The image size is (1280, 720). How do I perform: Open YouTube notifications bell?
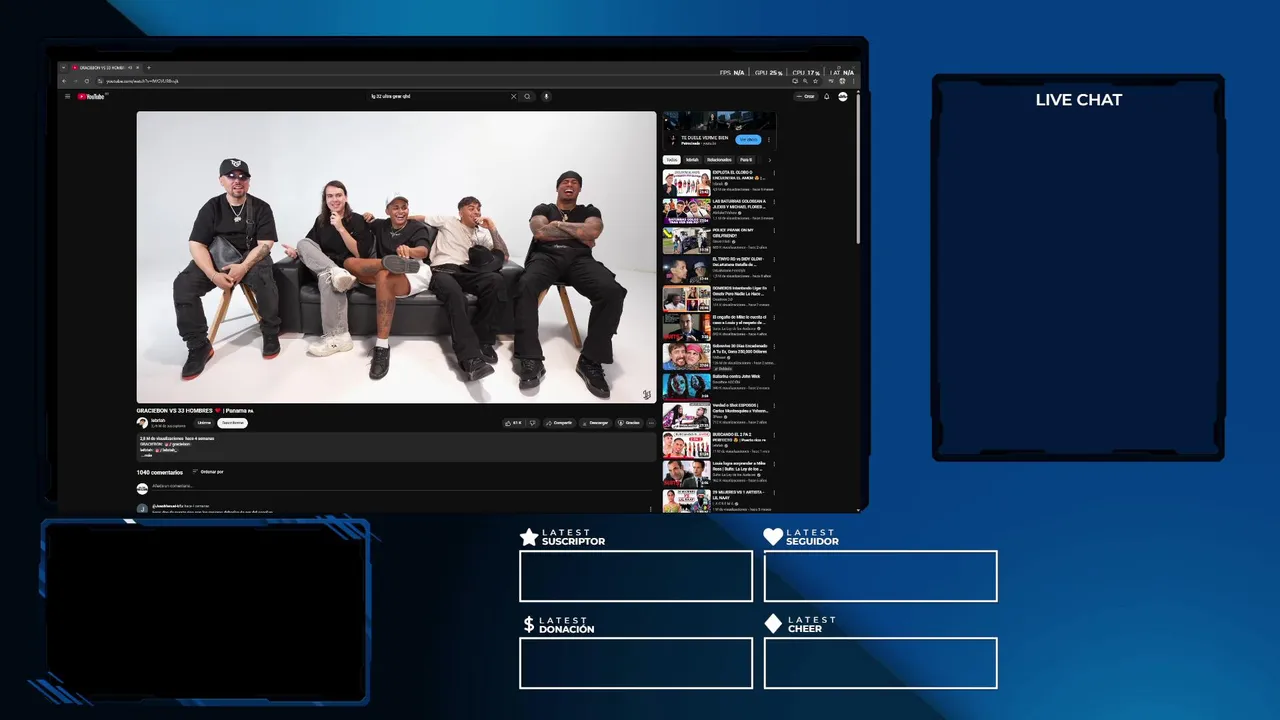(x=827, y=96)
